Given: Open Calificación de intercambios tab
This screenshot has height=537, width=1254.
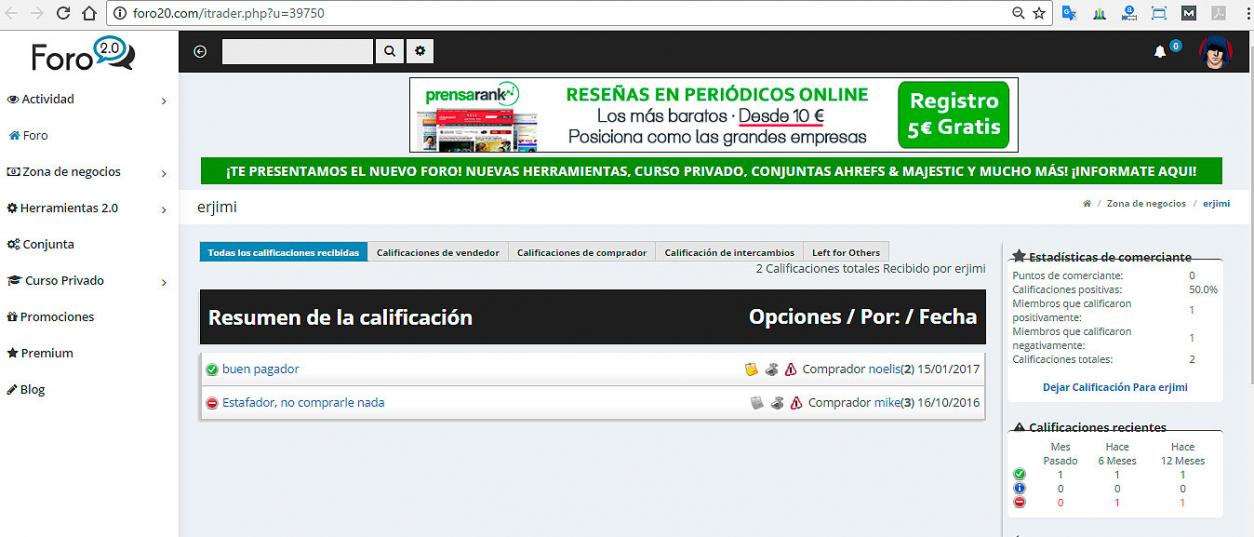Looking at the screenshot, I should (x=729, y=253).
